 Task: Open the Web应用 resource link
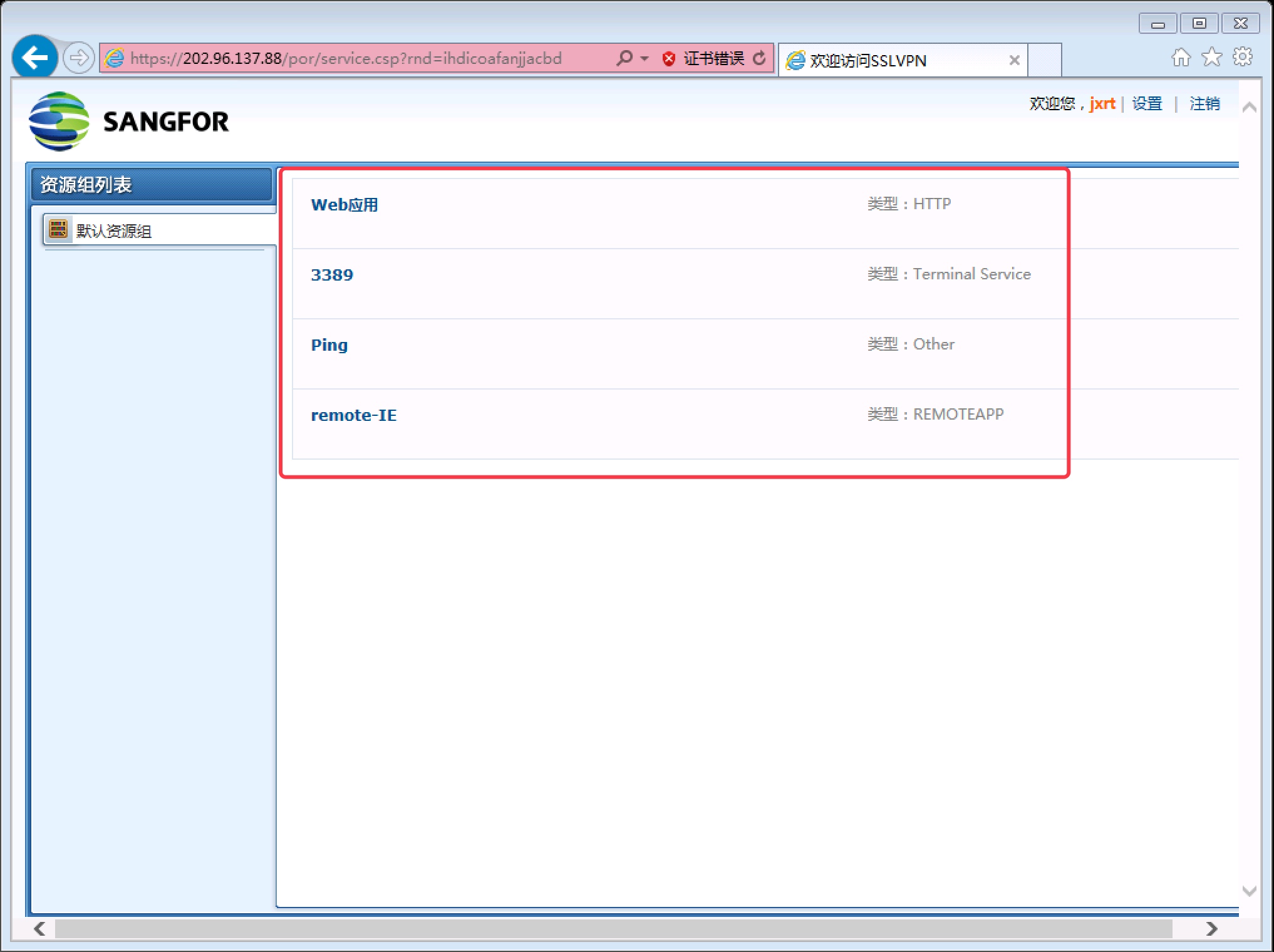point(344,205)
